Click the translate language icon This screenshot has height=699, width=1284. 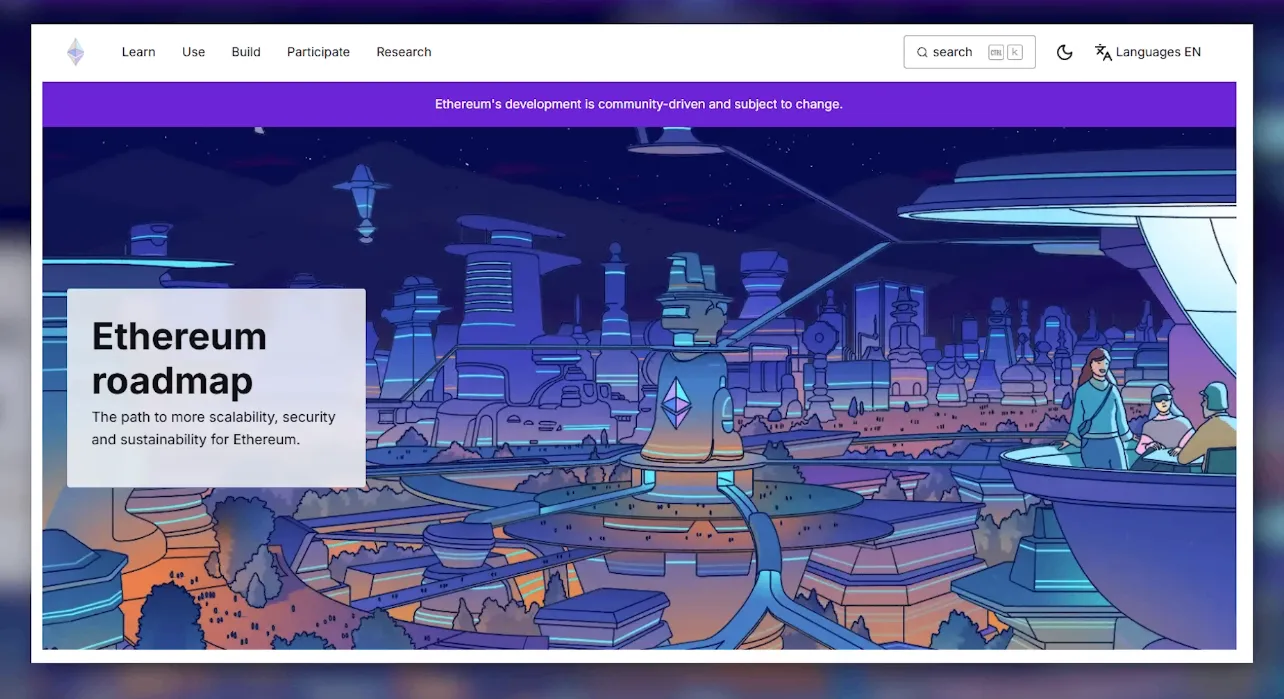(x=1103, y=52)
